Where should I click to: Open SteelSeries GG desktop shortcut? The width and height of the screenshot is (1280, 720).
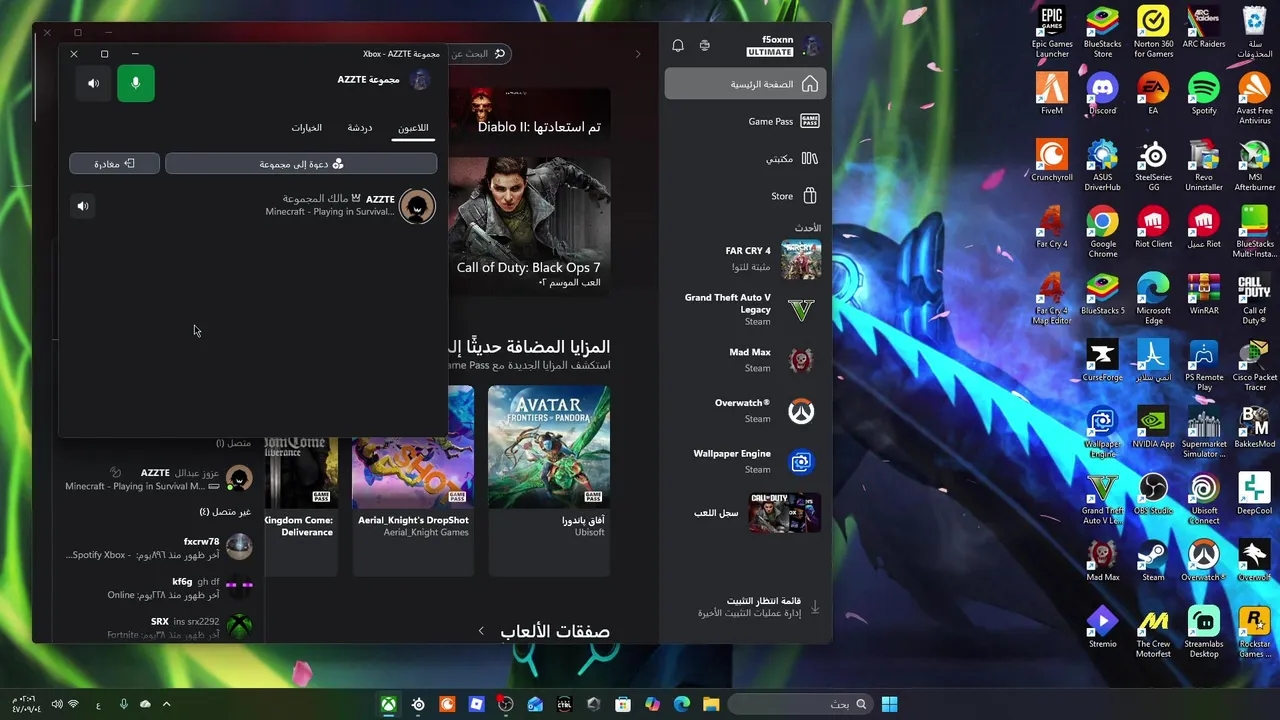tap(1153, 165)
